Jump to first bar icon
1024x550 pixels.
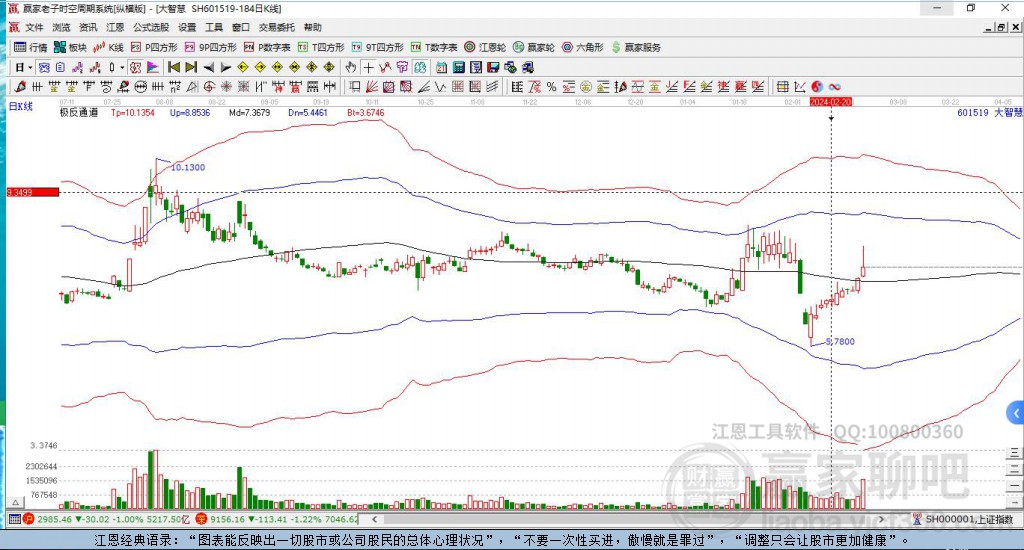(x=174, y=67)
